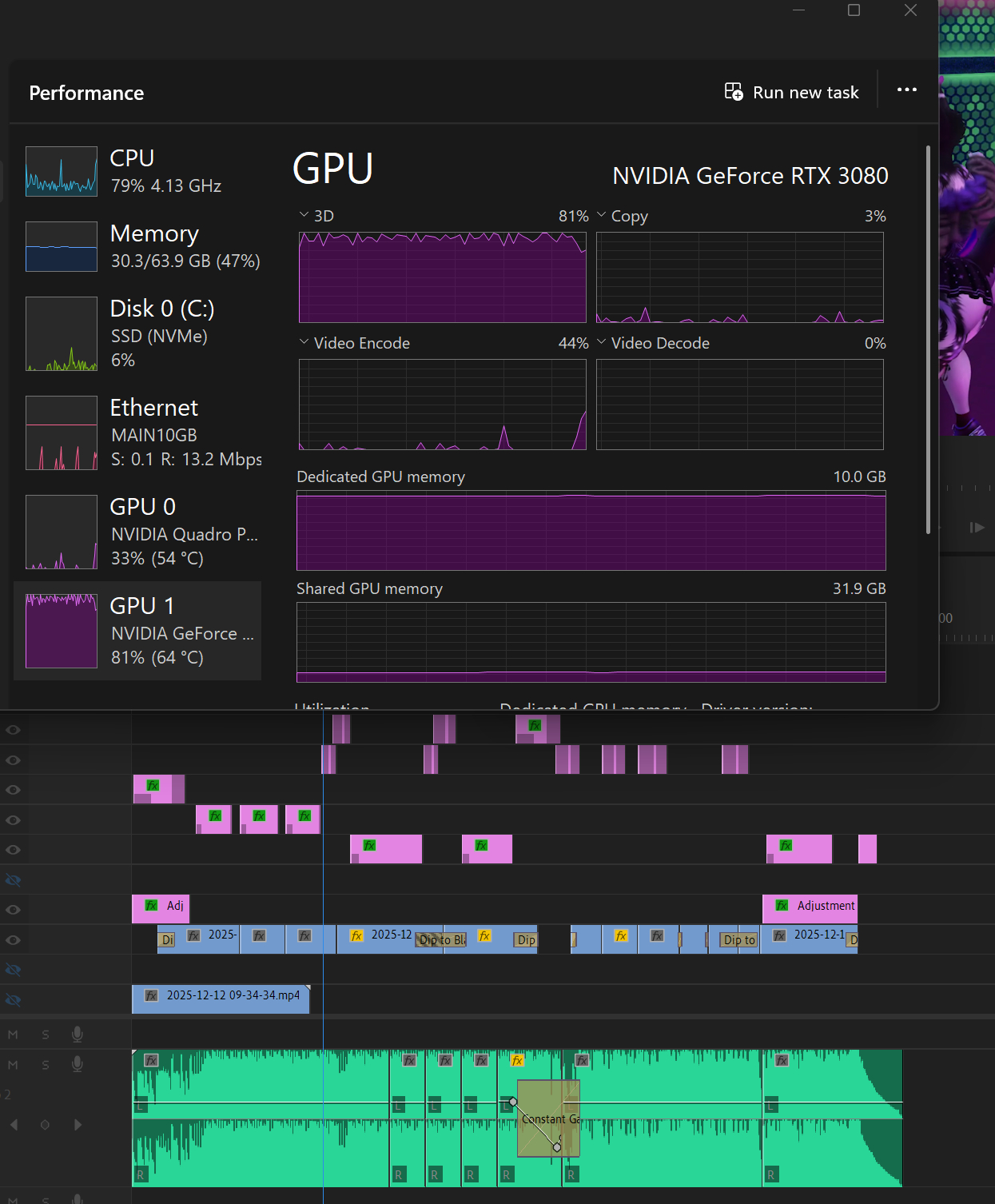
Task: Click fx badge on last audio clip with fade-out
Action: coord(782,1061)
